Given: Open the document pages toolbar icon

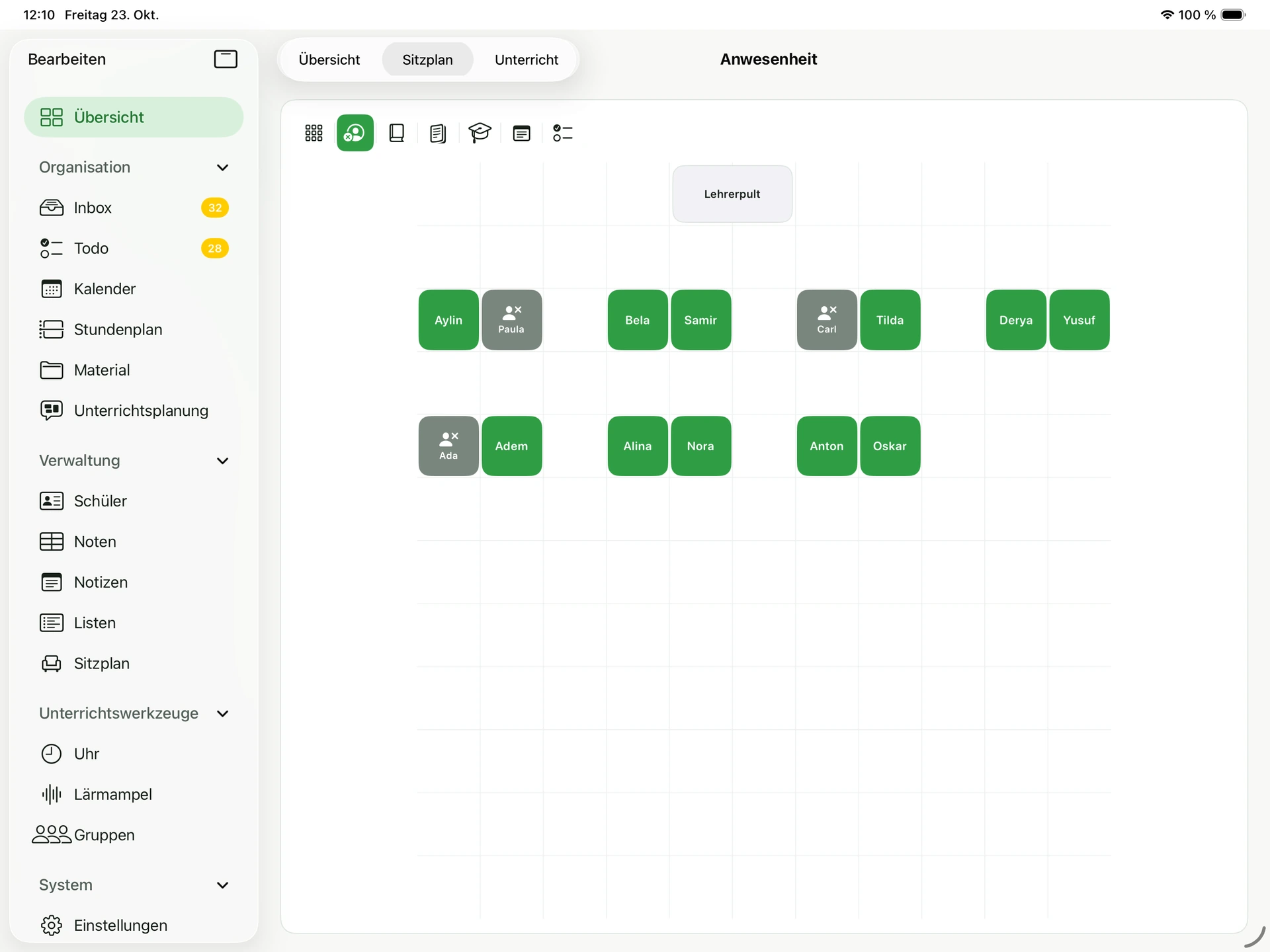Looking at the screenshot, I should (438, 134).
